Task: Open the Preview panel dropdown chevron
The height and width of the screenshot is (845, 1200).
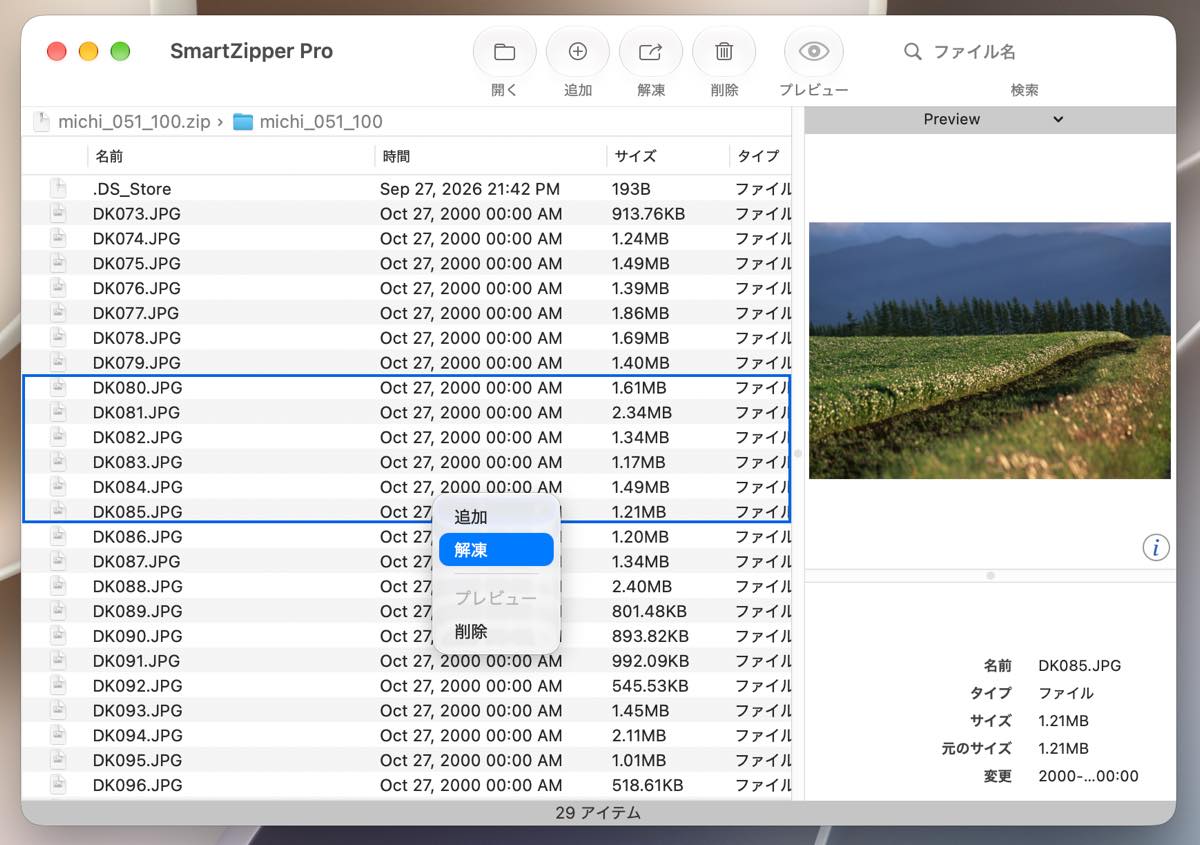Action: coord(1058,119)
